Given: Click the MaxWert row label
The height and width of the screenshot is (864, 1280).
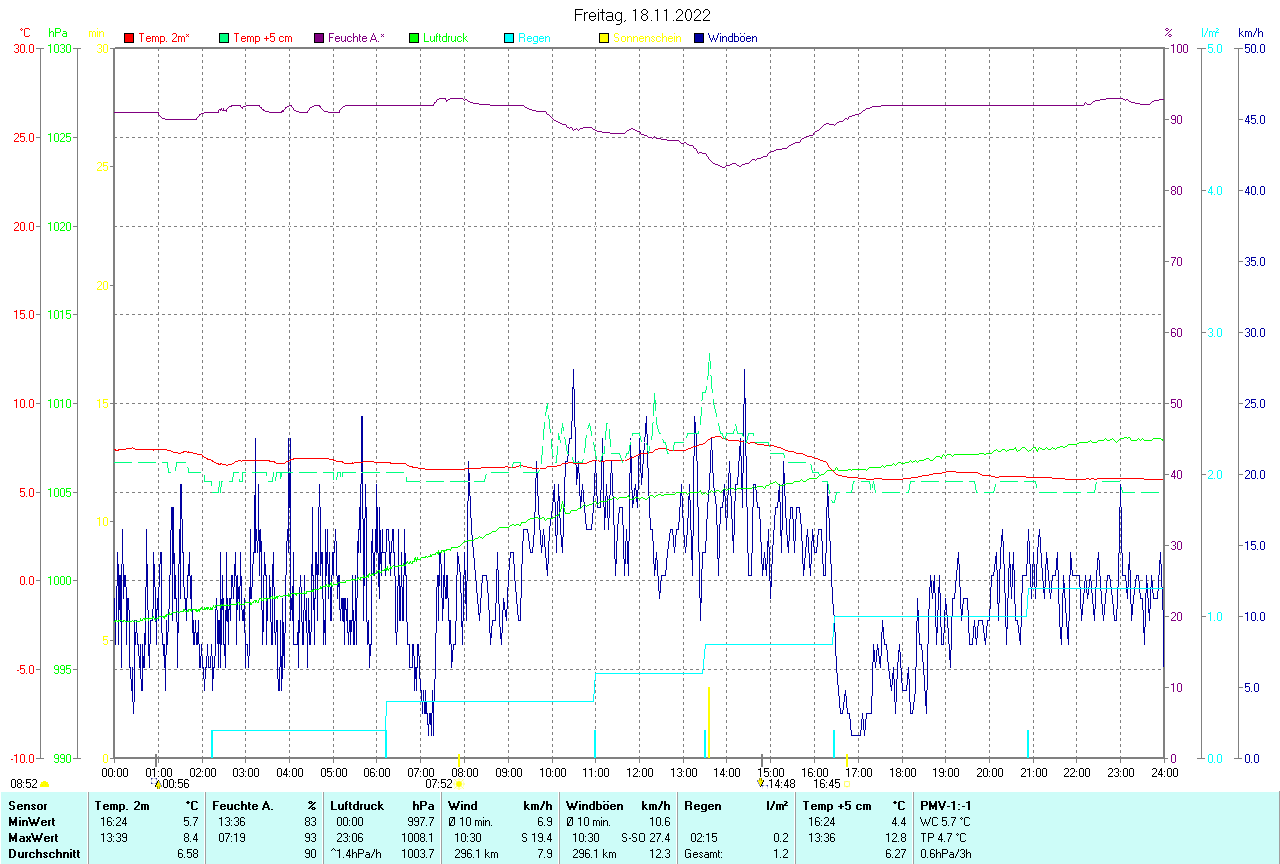Looking at the screenshot, I should point(32,838).
